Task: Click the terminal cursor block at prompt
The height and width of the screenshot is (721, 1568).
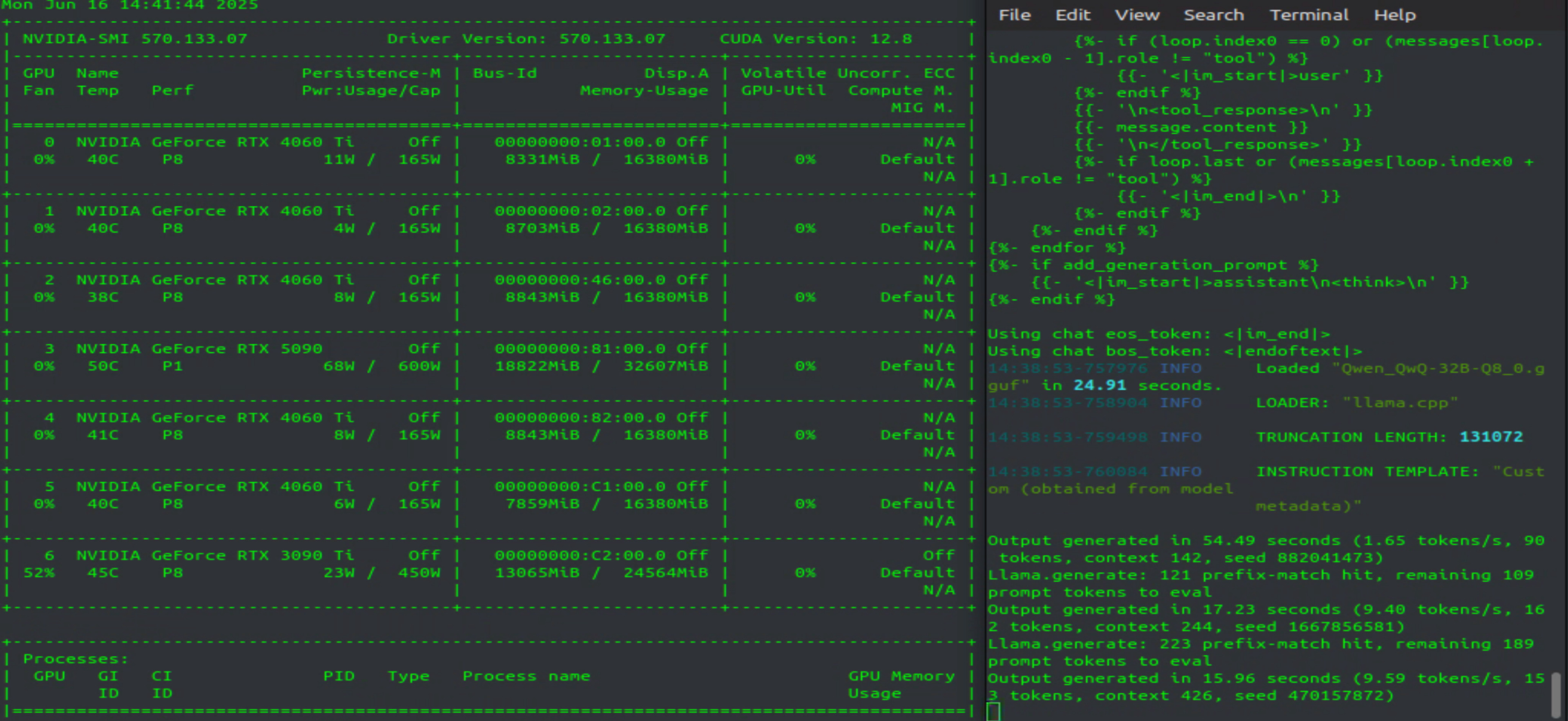Action: (993, 711)
